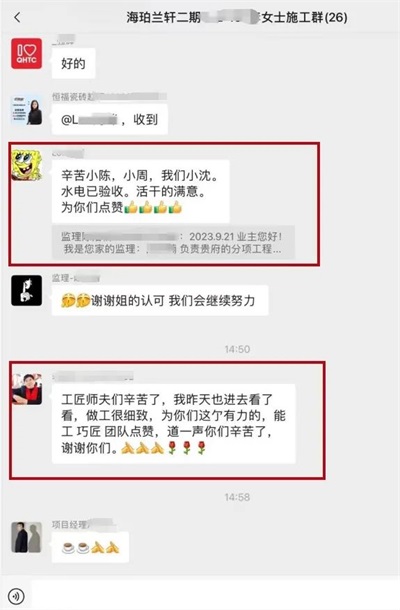Select the '工匠师夫们辛苦了' message bubble

click(x=174, y=424)
